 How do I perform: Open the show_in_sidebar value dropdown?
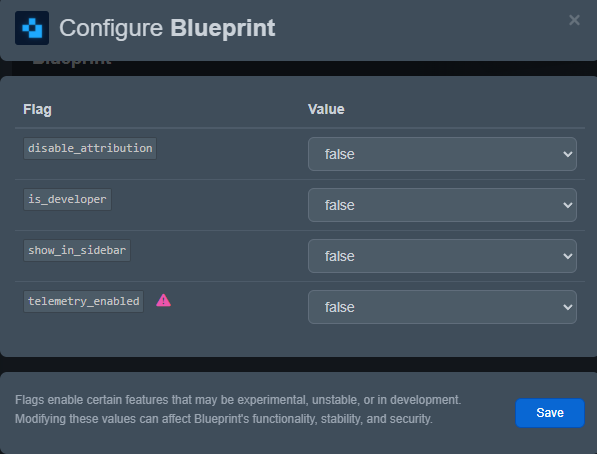tap(442, 256)
